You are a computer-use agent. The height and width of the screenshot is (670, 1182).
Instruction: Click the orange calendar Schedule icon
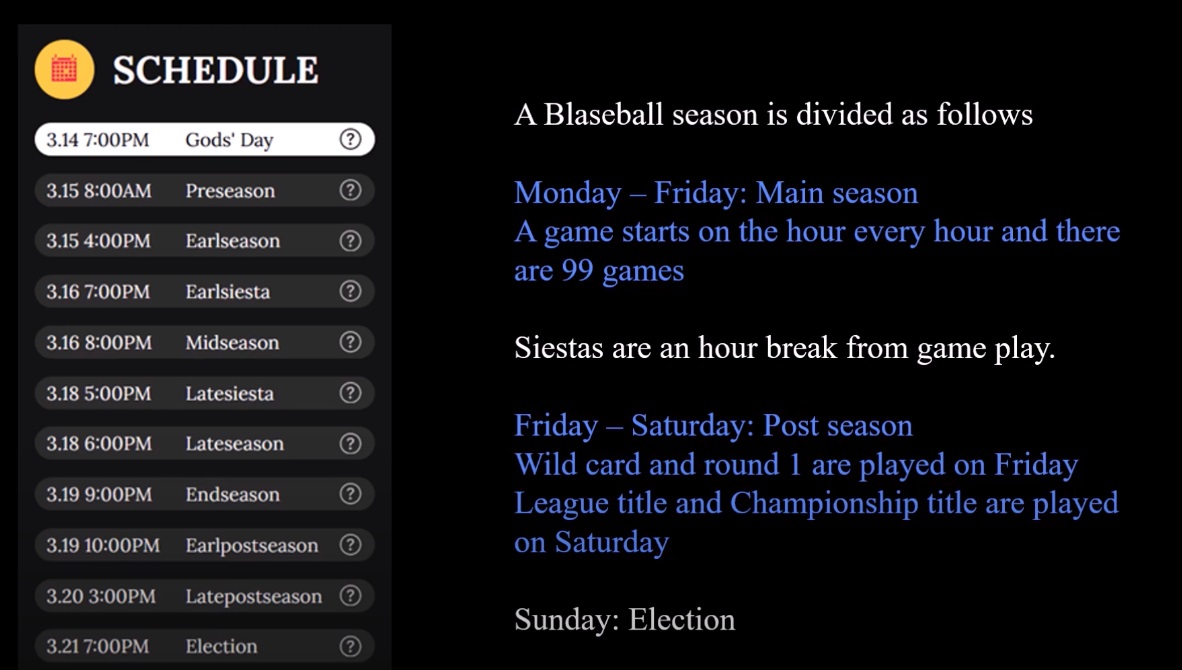pyautogui.click(x=64, y=69)
